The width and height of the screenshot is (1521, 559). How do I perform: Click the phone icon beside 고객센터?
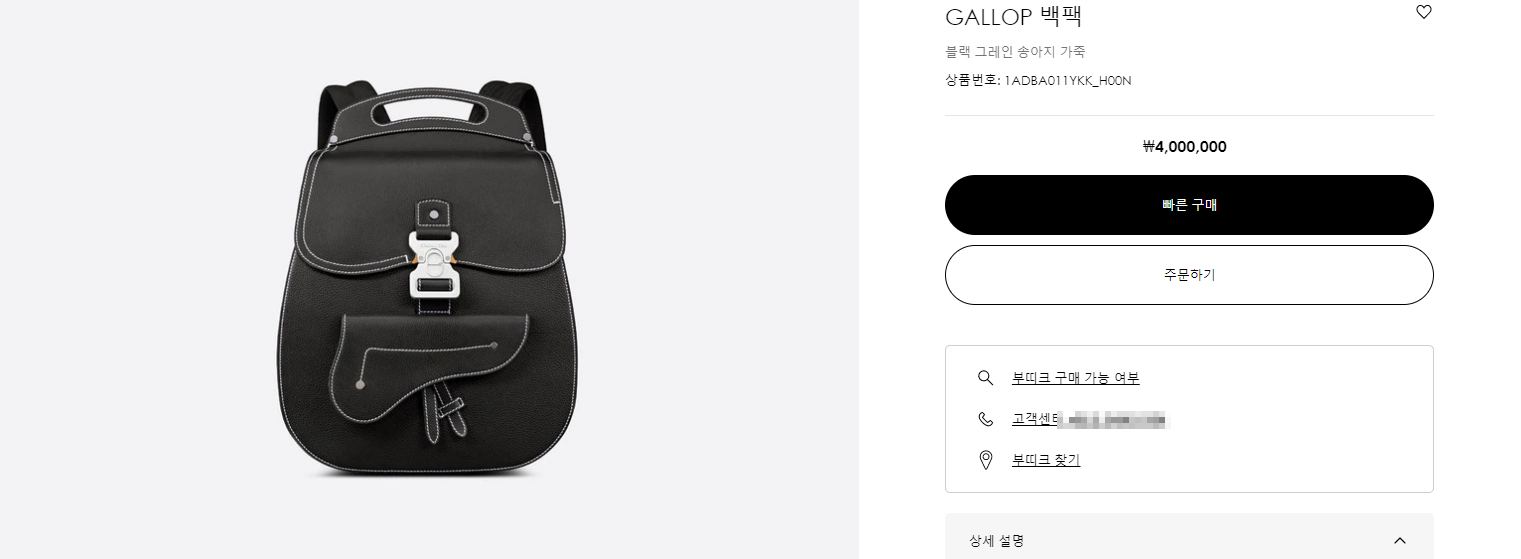985,419
